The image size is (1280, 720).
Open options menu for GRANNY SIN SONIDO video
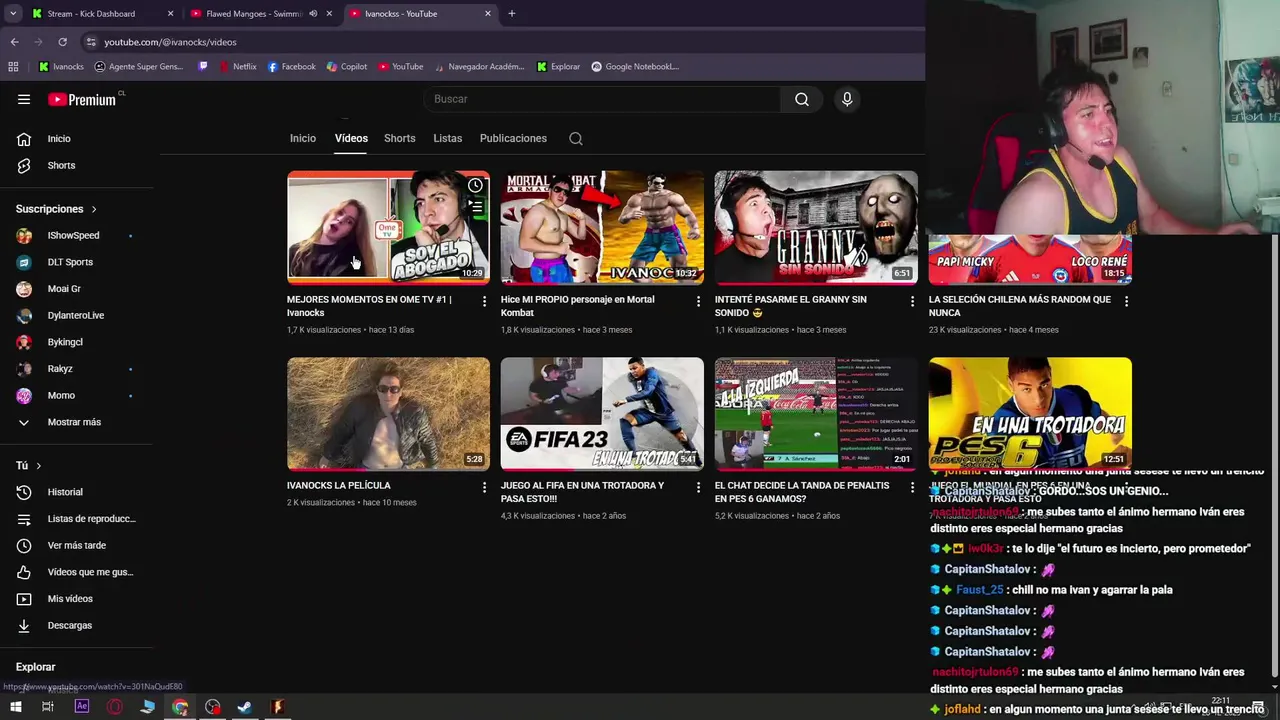pyautogui.click(x=912, y=301)
